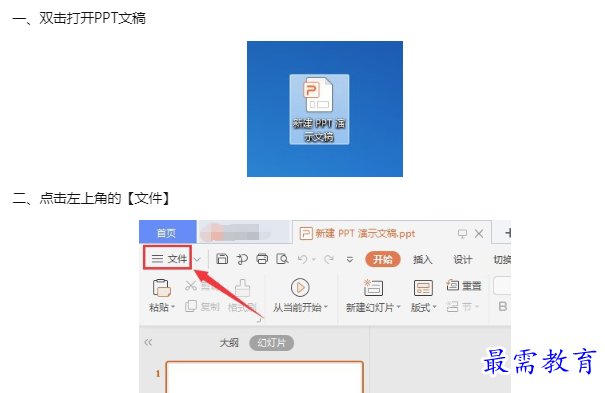Click the Save icon in quick toolbar

pyautogui.click(x=222, y=259)
